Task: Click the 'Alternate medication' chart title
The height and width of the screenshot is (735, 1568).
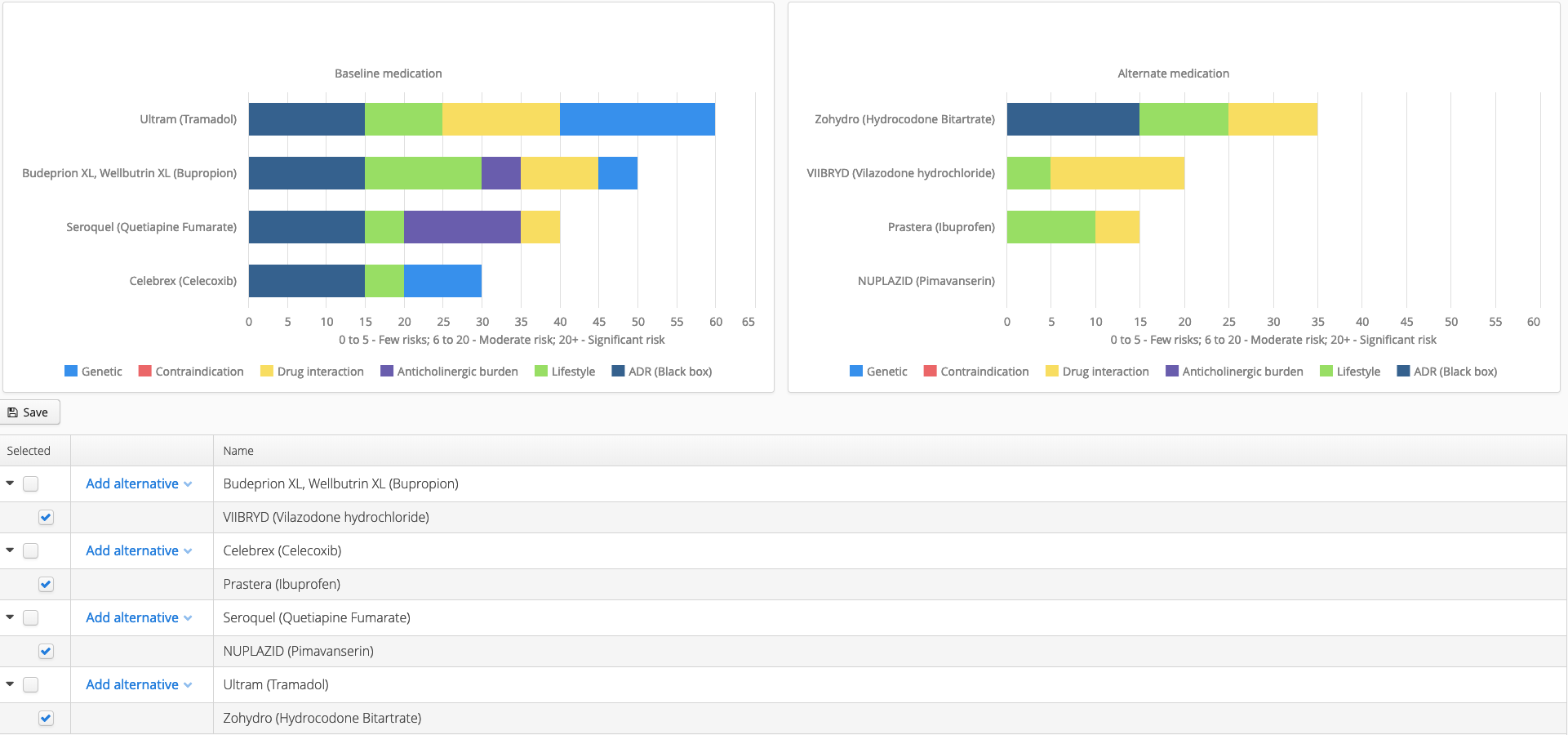Action: coord(1173,73)
